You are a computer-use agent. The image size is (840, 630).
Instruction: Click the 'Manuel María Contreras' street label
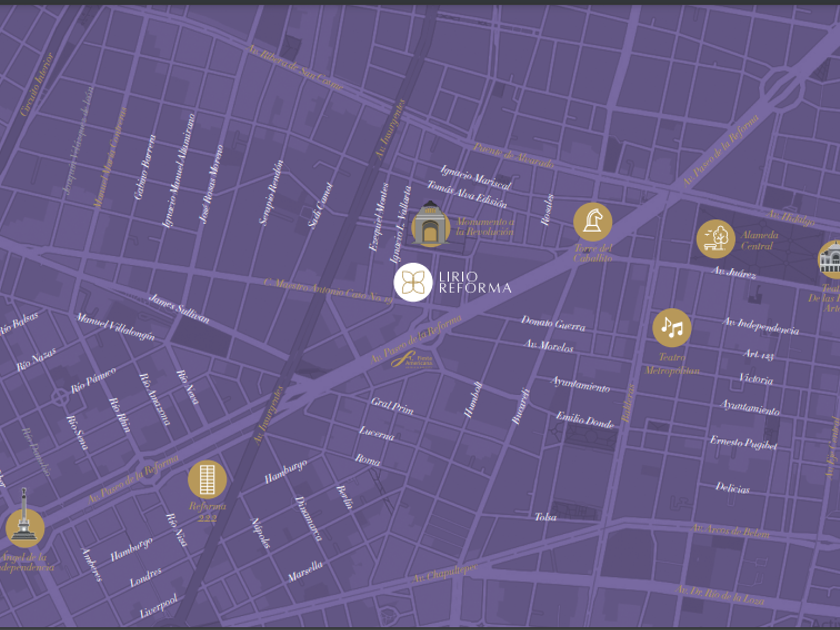point(110,157)
